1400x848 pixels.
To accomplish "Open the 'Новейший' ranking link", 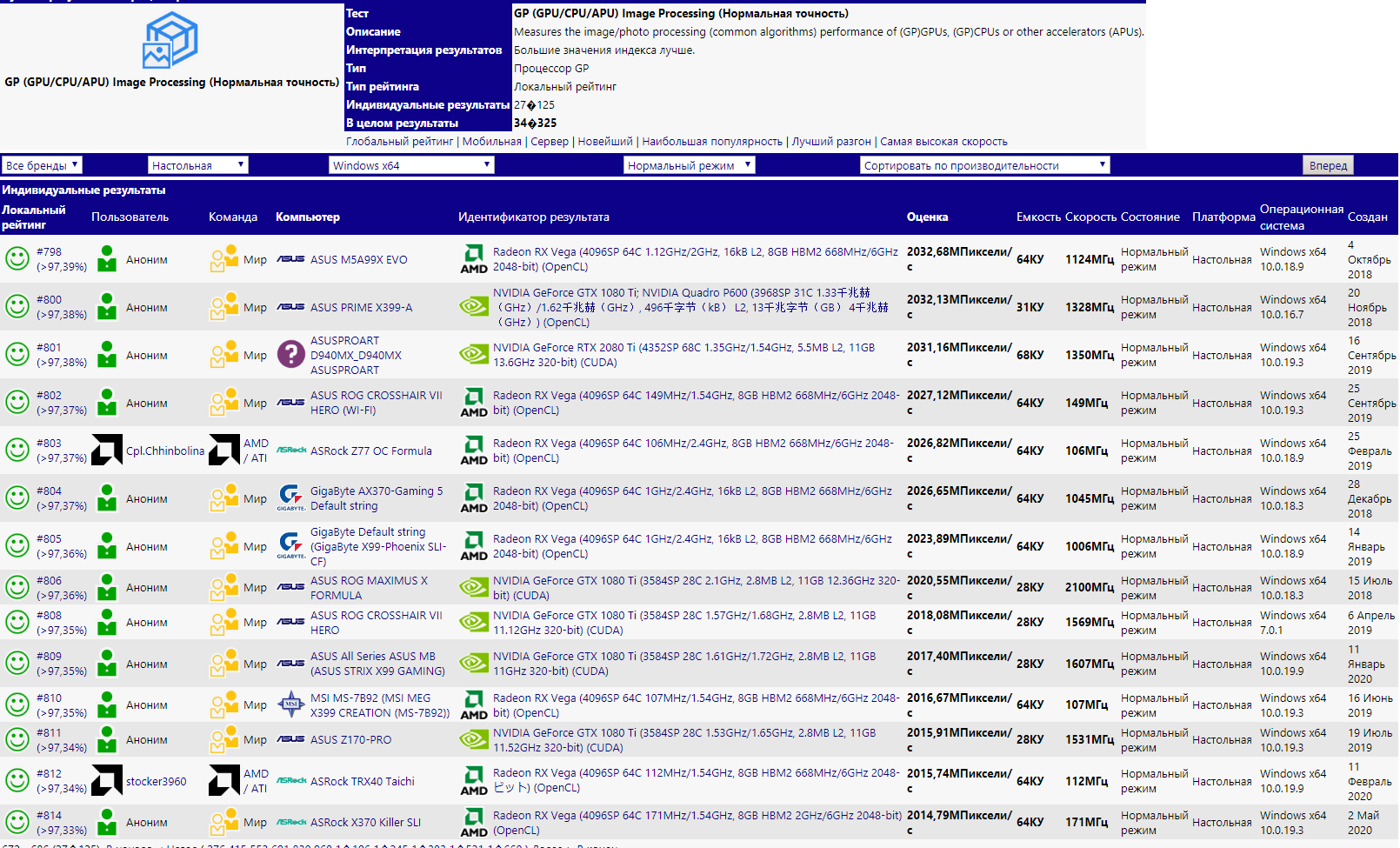I will click(605, 142).
